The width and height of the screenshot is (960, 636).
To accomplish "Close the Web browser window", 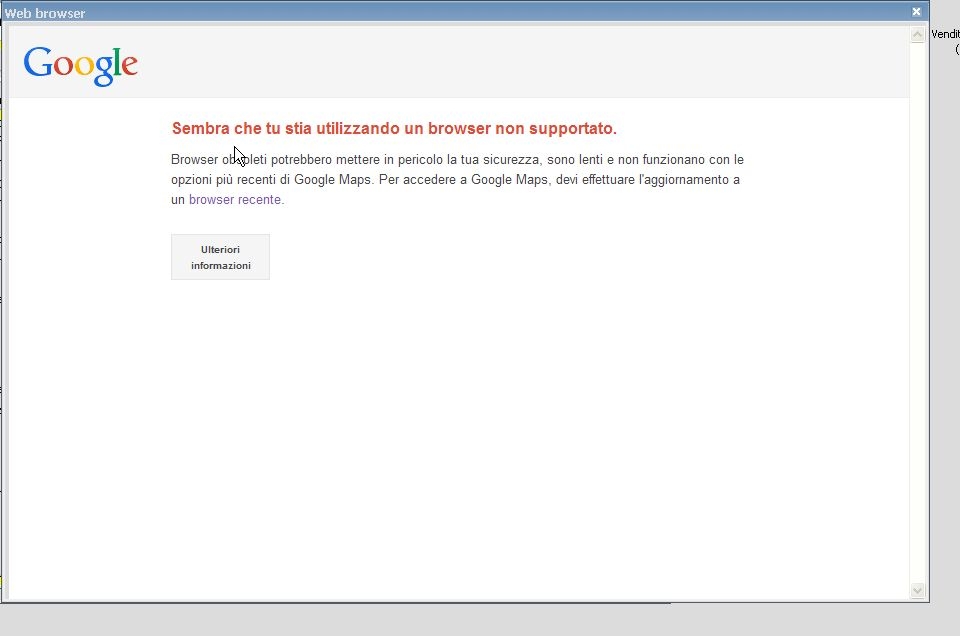I will 916,12.
